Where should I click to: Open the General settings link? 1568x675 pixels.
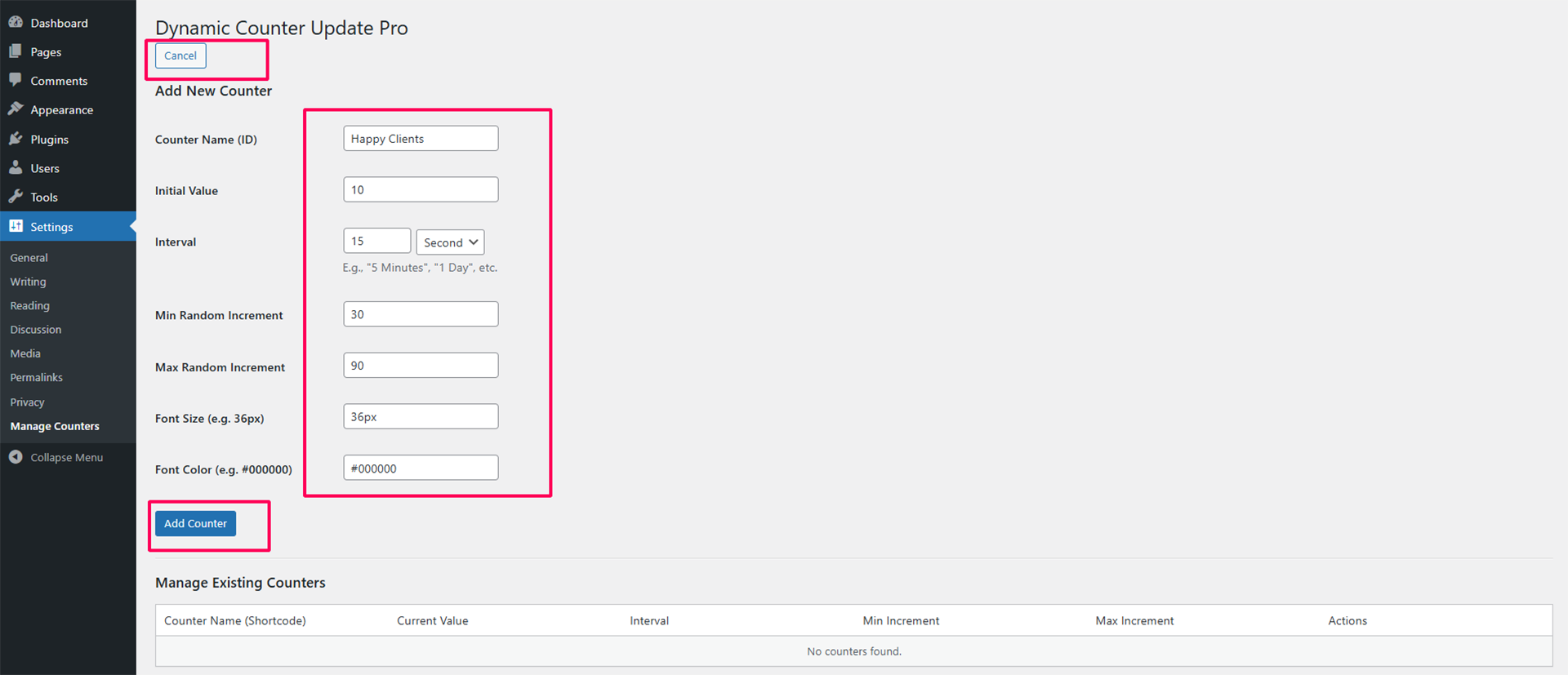tap(29, 258)
